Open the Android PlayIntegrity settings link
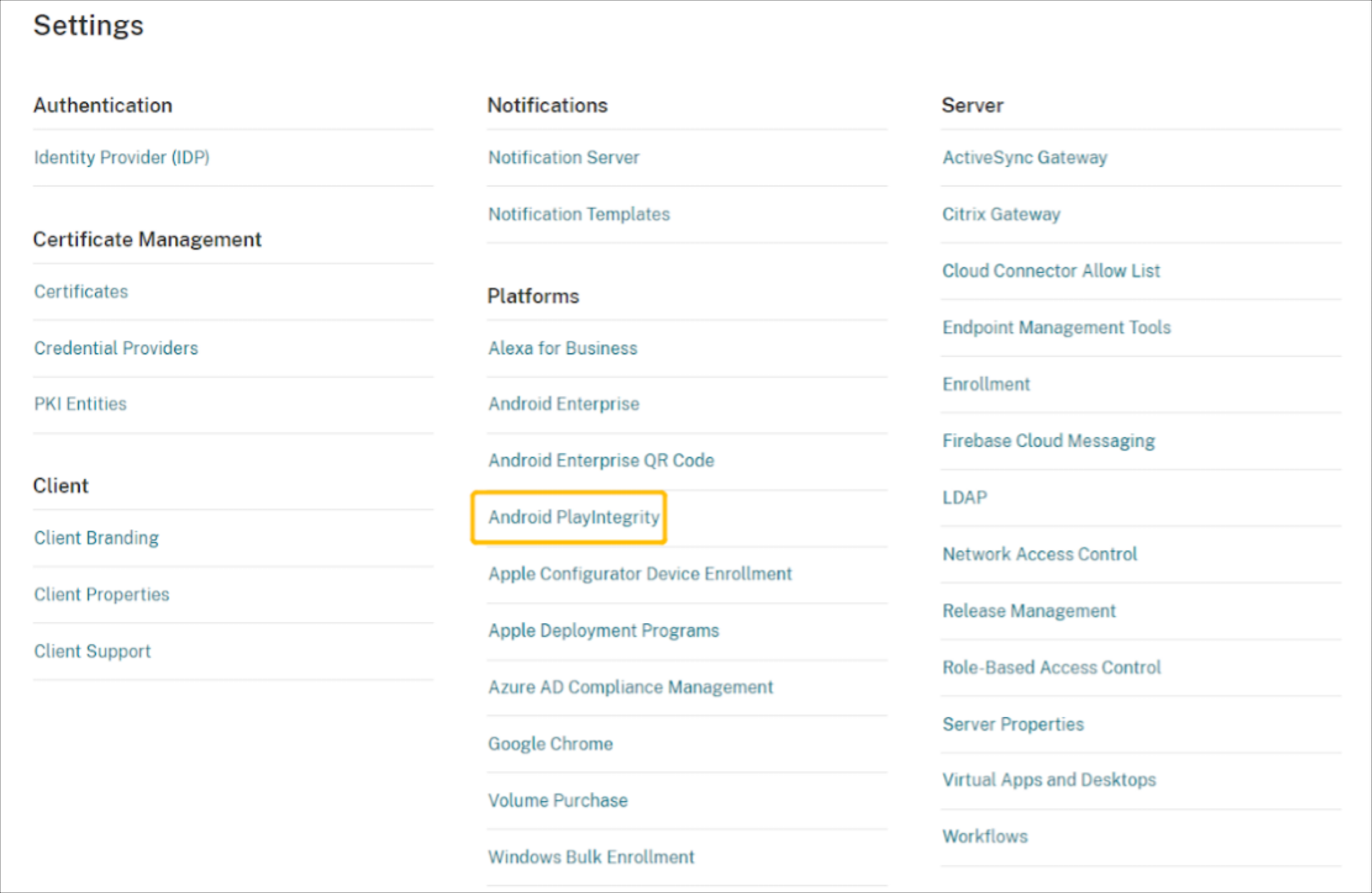1372x893 pixels. pos(574,517)
